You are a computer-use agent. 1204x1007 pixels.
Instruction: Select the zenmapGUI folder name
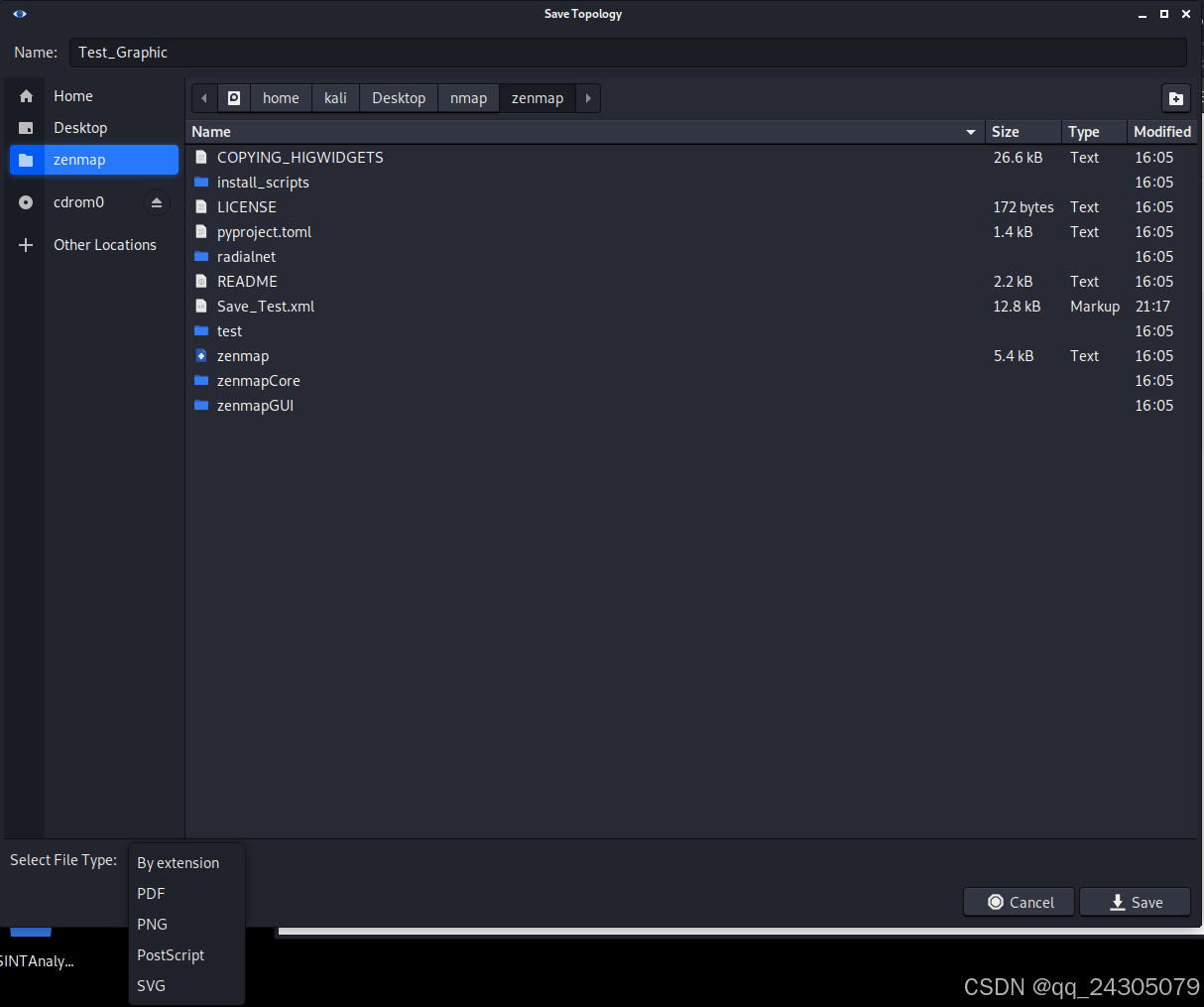coord(256,406)
